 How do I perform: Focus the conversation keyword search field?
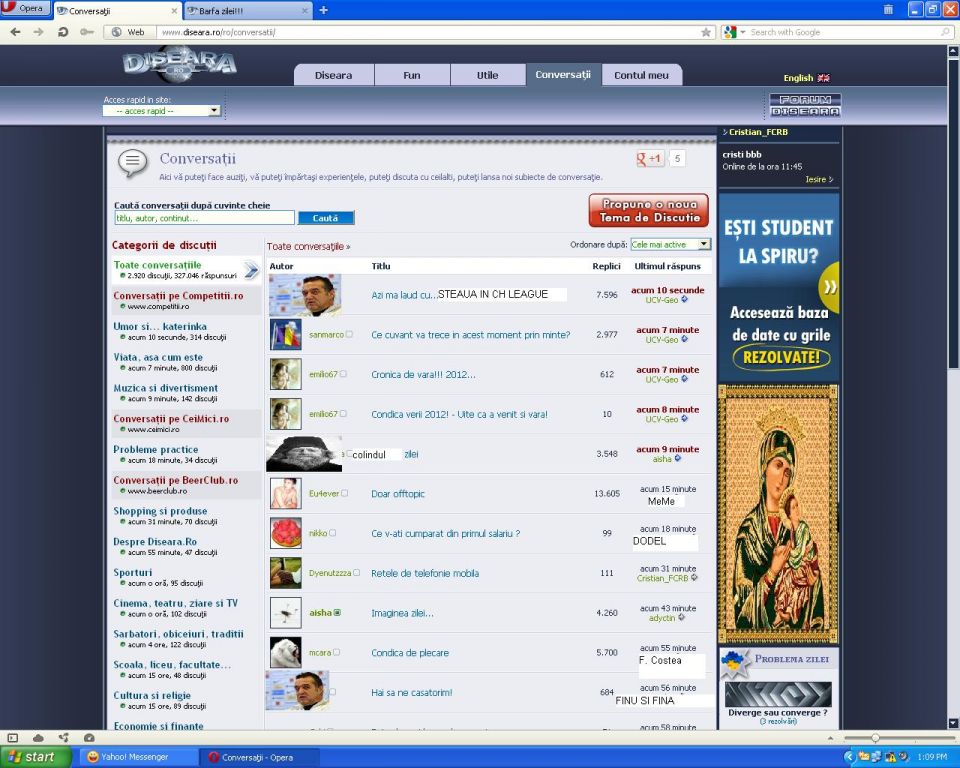pyautogui.click(x=204, y=218)
